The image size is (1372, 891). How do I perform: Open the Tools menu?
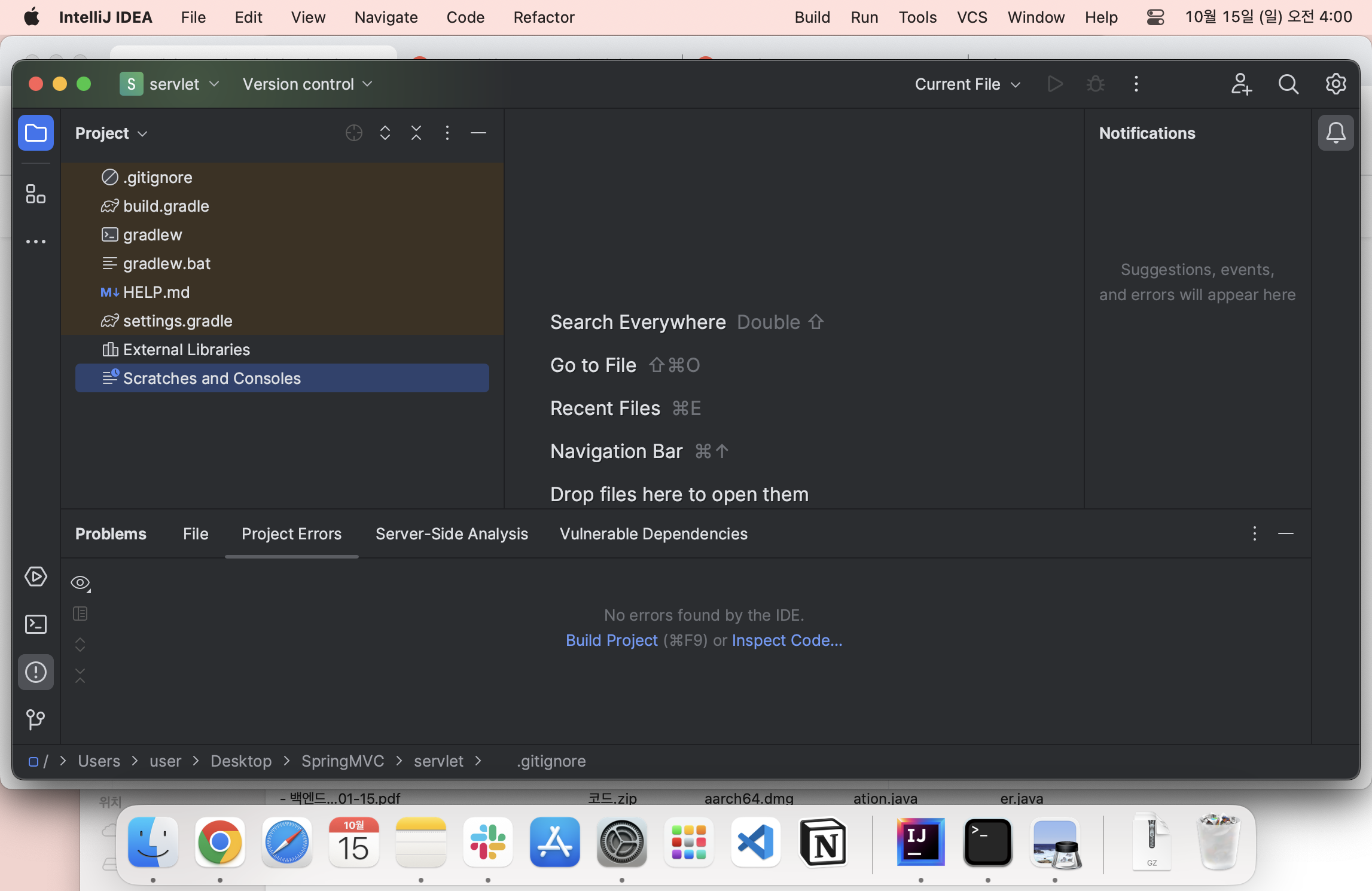pos(917,17)
